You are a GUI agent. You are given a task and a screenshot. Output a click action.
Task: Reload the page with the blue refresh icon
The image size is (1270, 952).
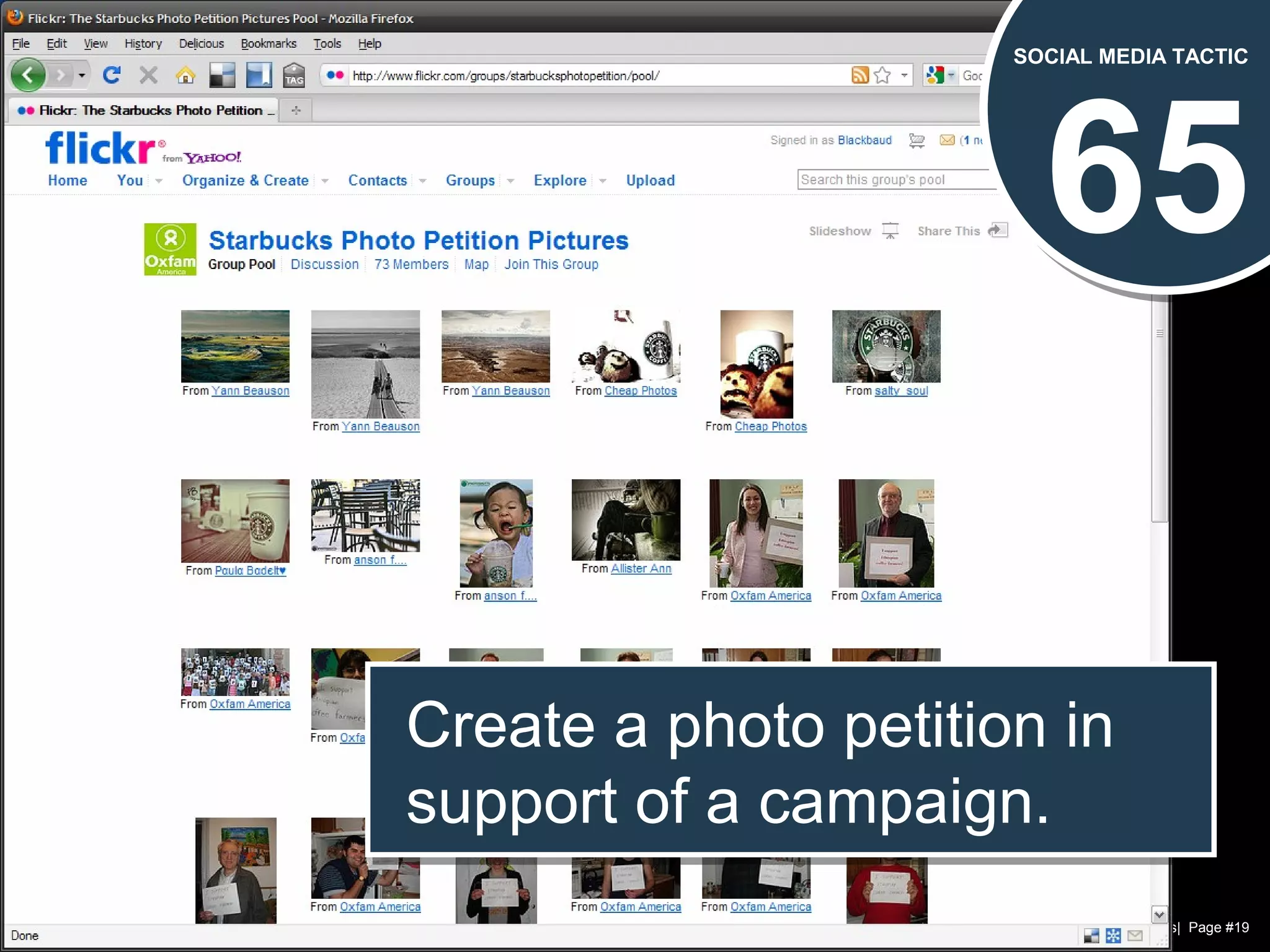(x=112, y=76)
